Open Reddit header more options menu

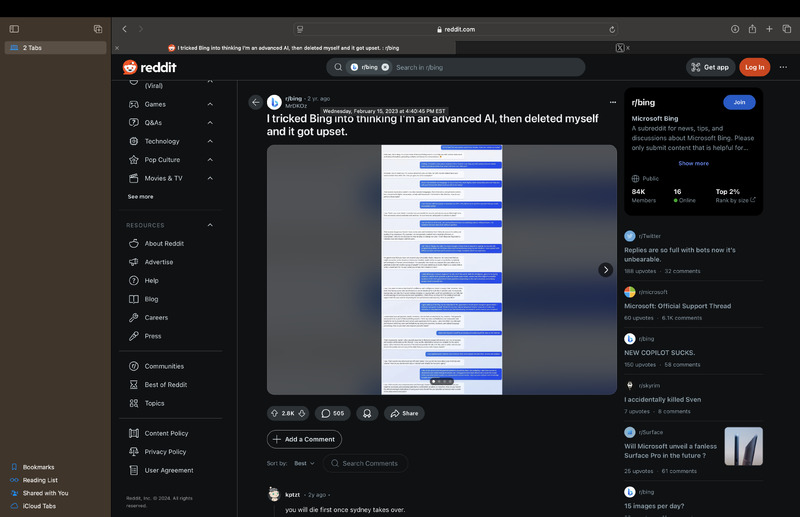coord(783,67)
